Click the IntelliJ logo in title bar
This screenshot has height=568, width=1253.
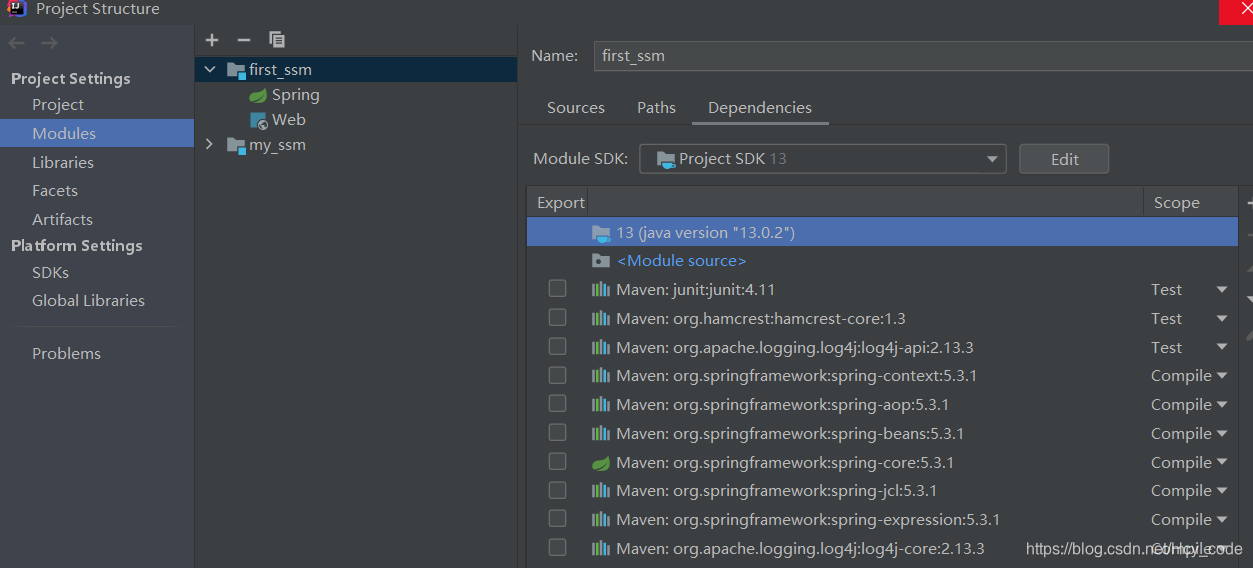[x=17, y=9]
